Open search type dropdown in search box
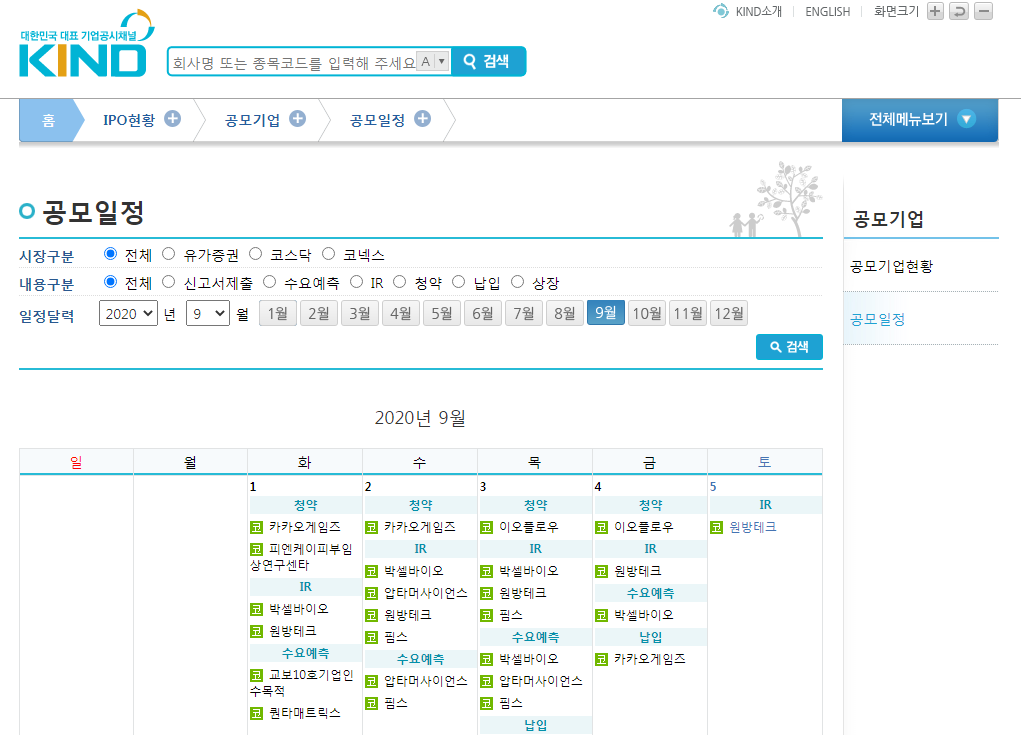 coord(433,62)
